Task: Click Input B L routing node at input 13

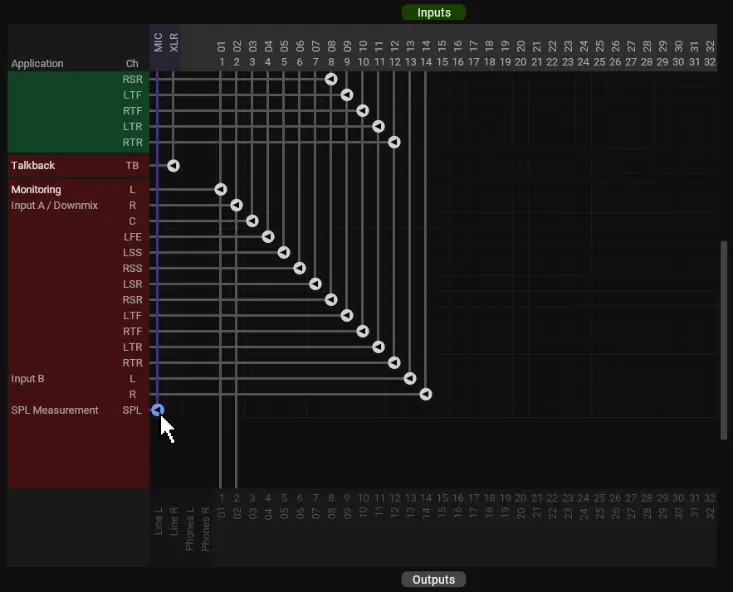Action: coord(410,379)
